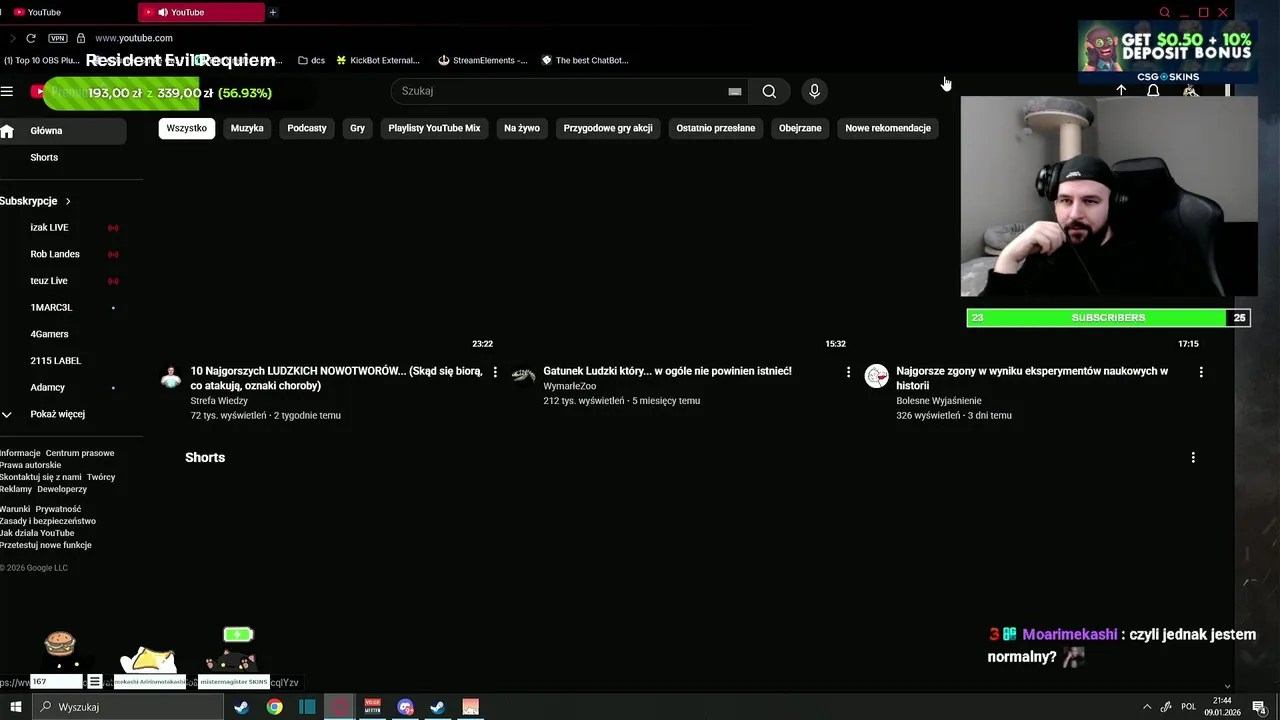
Task: Select Nowe rekomendacje filter chip
Action: click(x=888, y=128)
